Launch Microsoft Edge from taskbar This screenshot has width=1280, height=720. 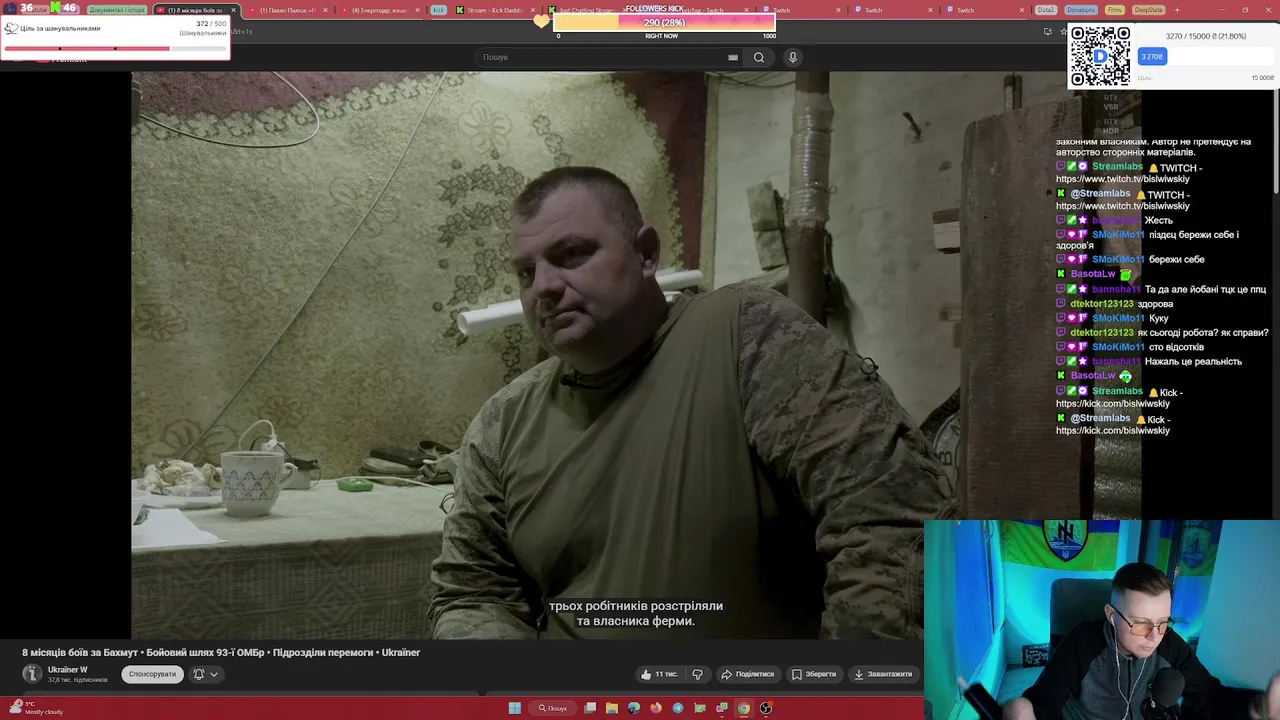click(634, 708)
